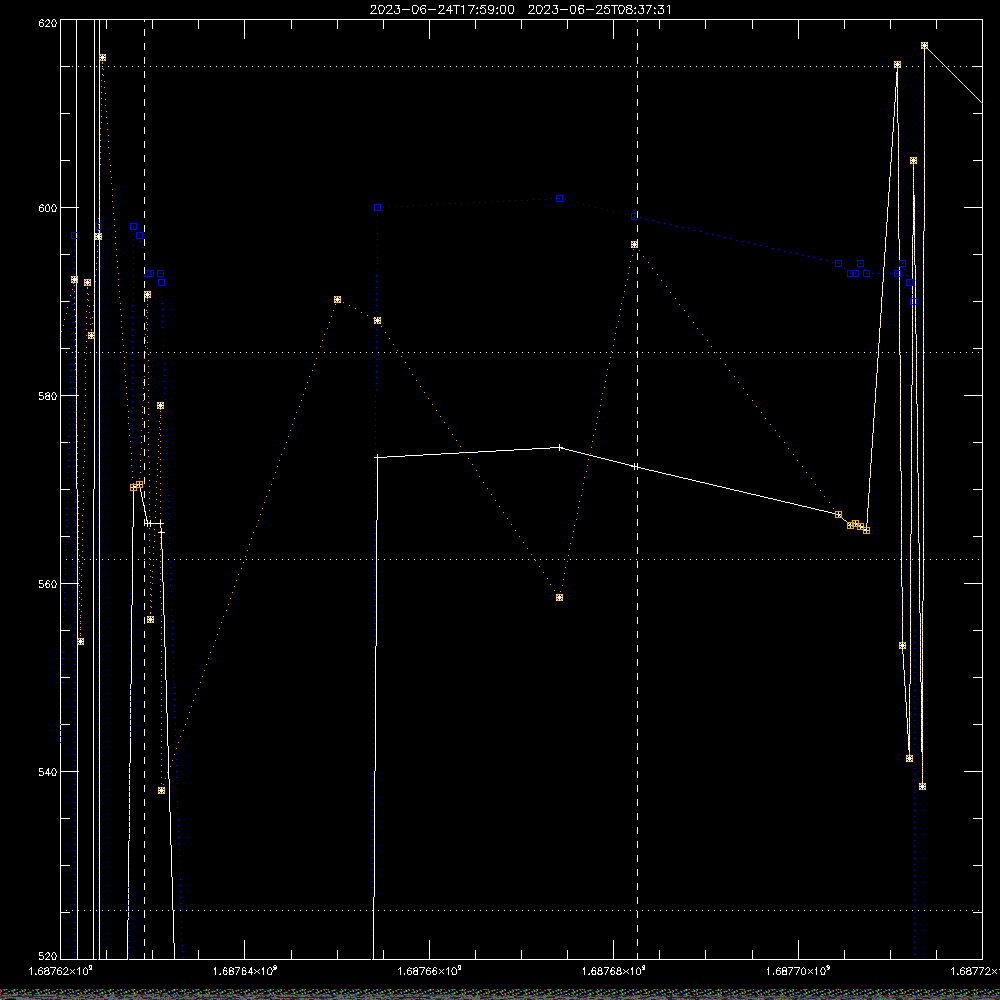Click the y-axis label 600
The height and width of the screenshot is (1000, 1000).
click(48, 208)
